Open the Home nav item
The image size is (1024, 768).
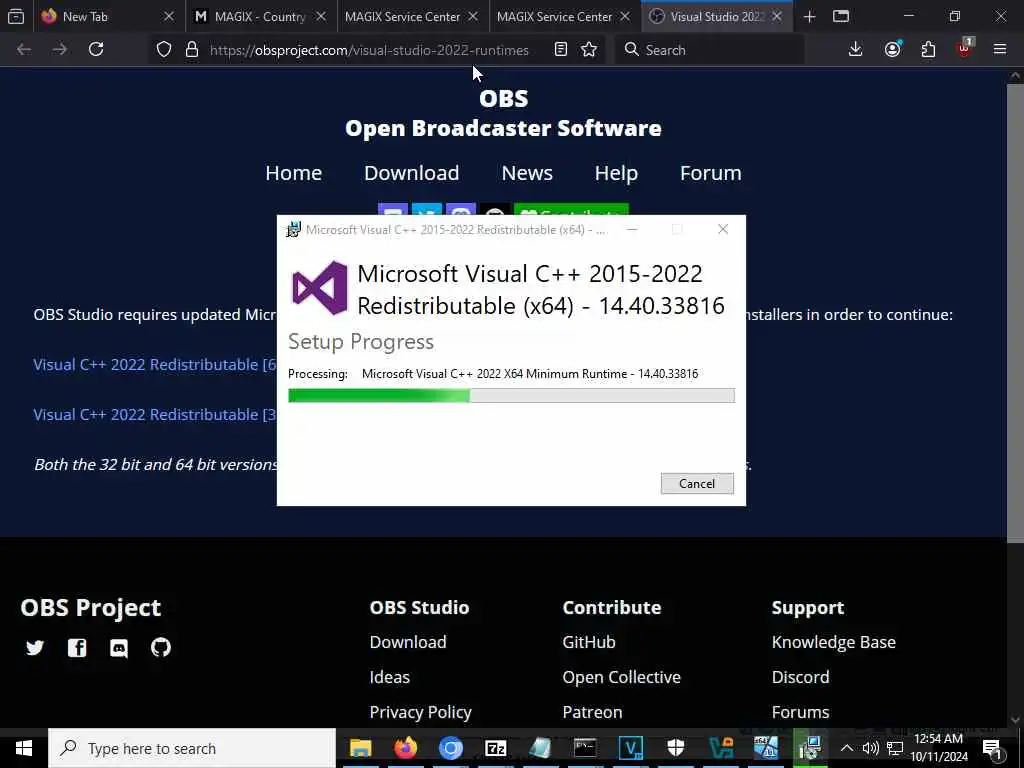pos(294,173)
